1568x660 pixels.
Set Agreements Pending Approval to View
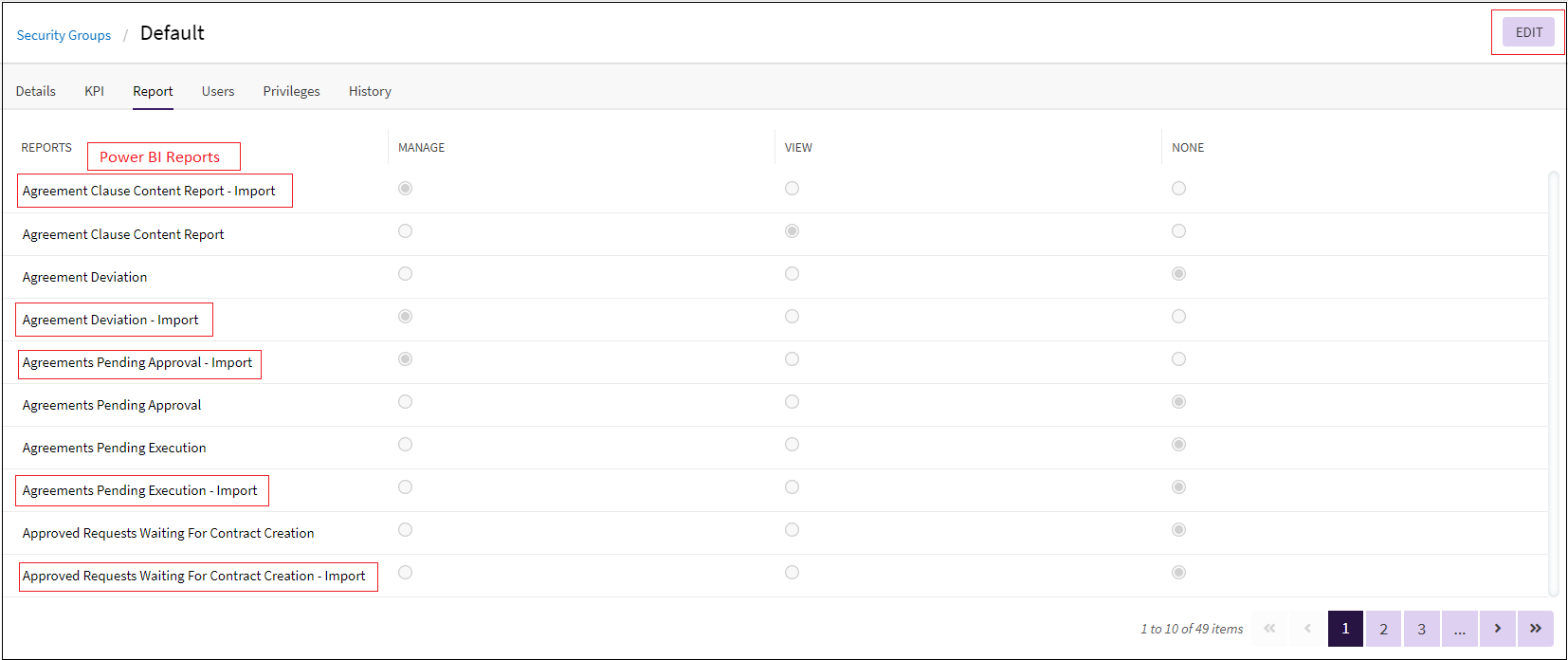(792, 402)
